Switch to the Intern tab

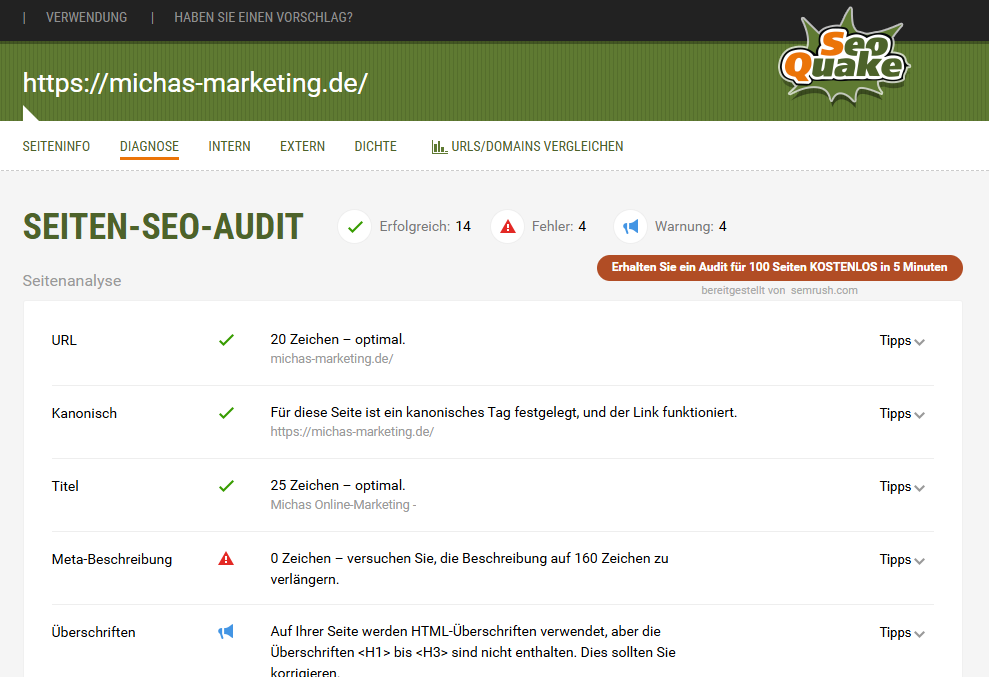pyautogui.click(x=230, y=146)
